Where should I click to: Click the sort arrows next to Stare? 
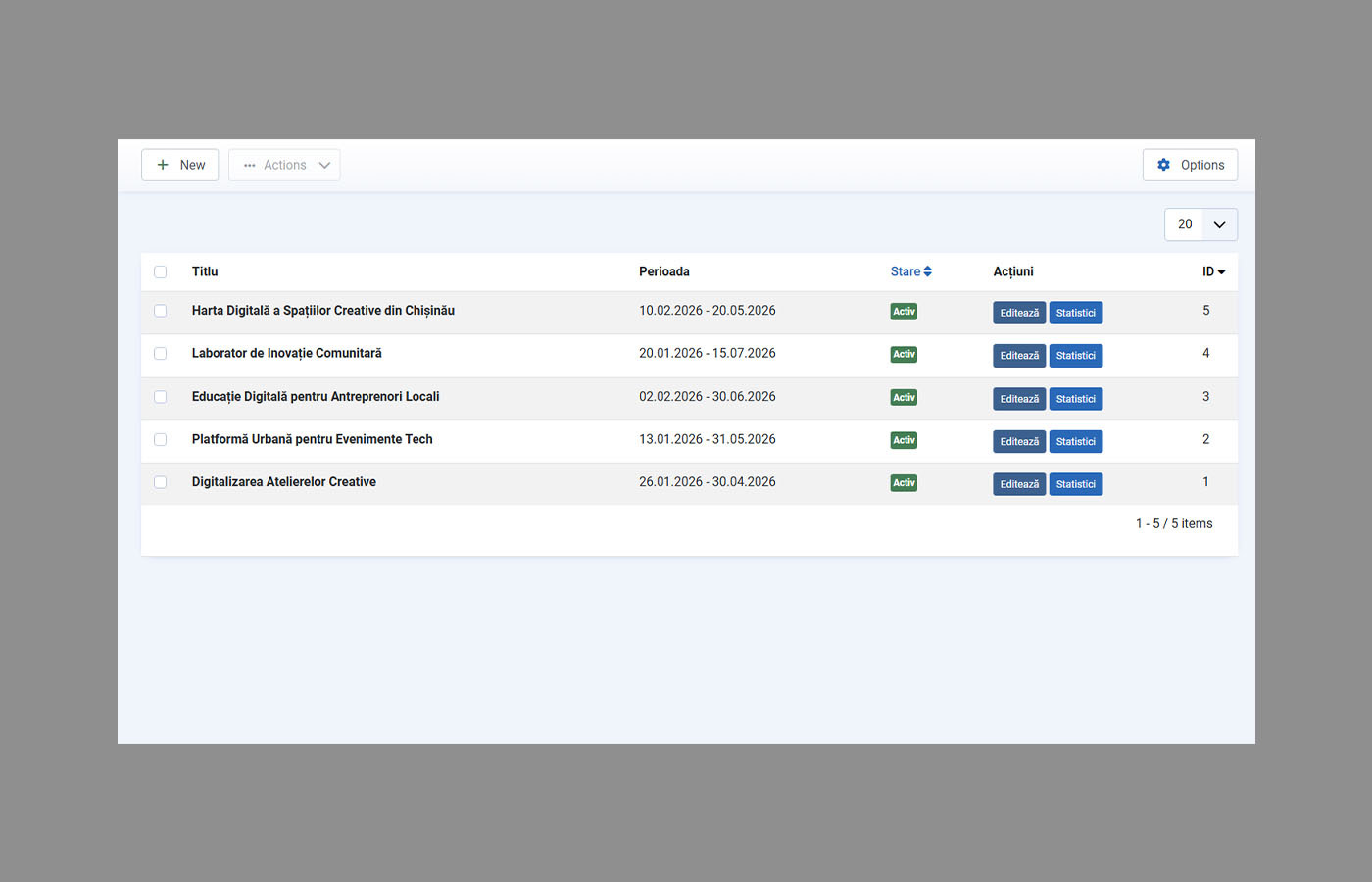coord(927,271)
